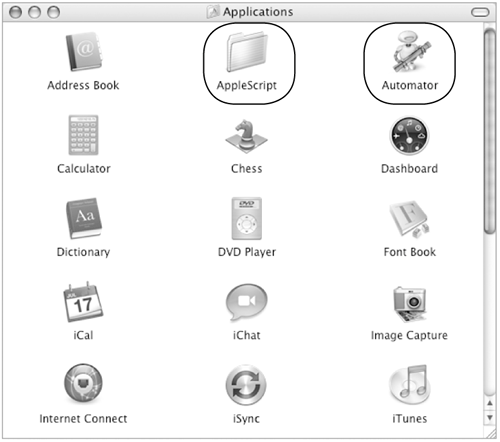Click the Image Capture camera icon

410,304
